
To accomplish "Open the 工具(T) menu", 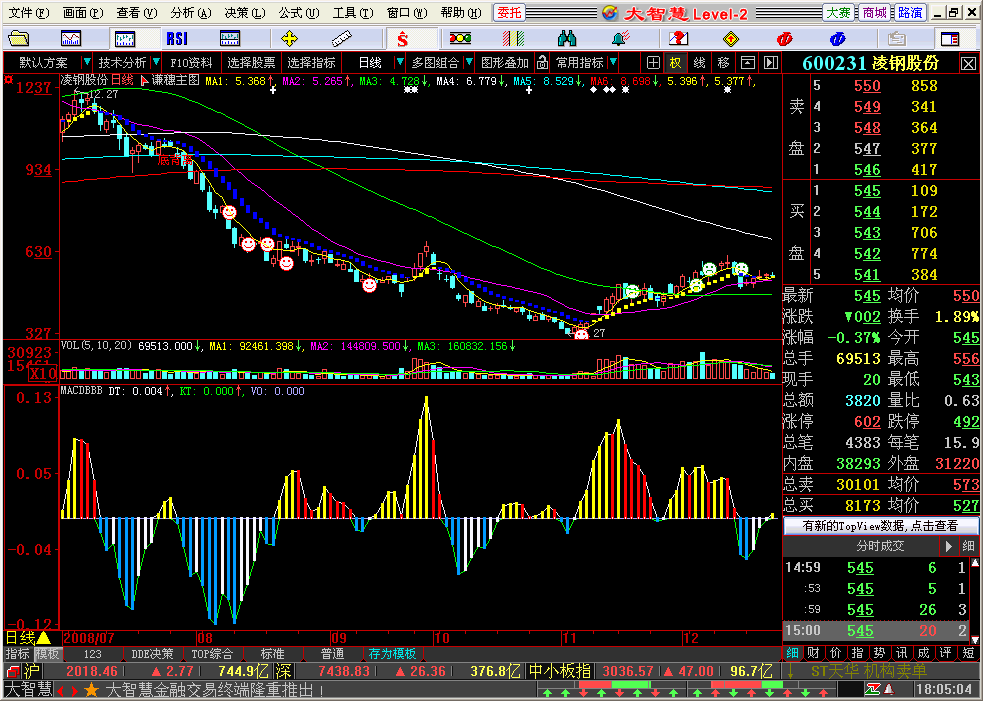I will pos(352,13).
